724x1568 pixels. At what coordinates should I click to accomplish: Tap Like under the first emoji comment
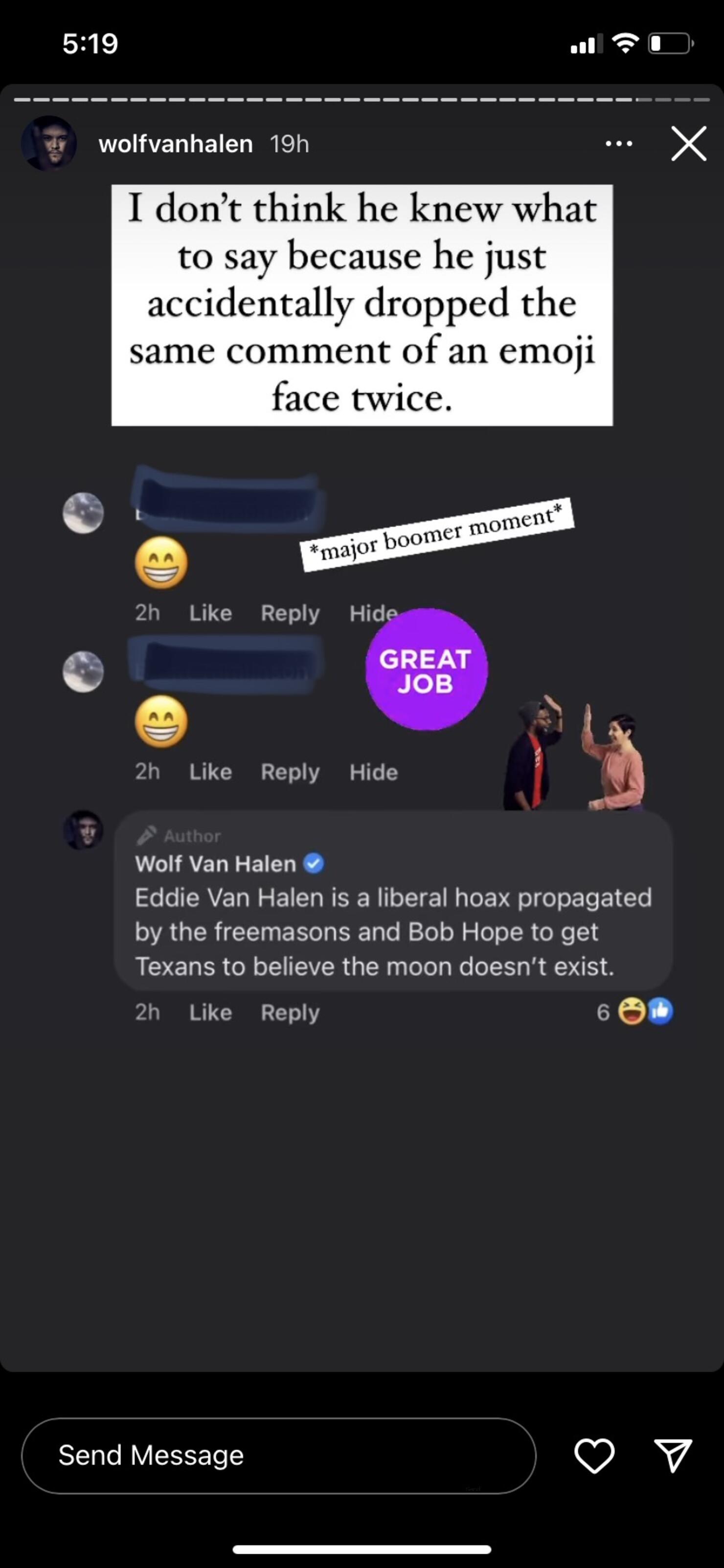point(210,613)
